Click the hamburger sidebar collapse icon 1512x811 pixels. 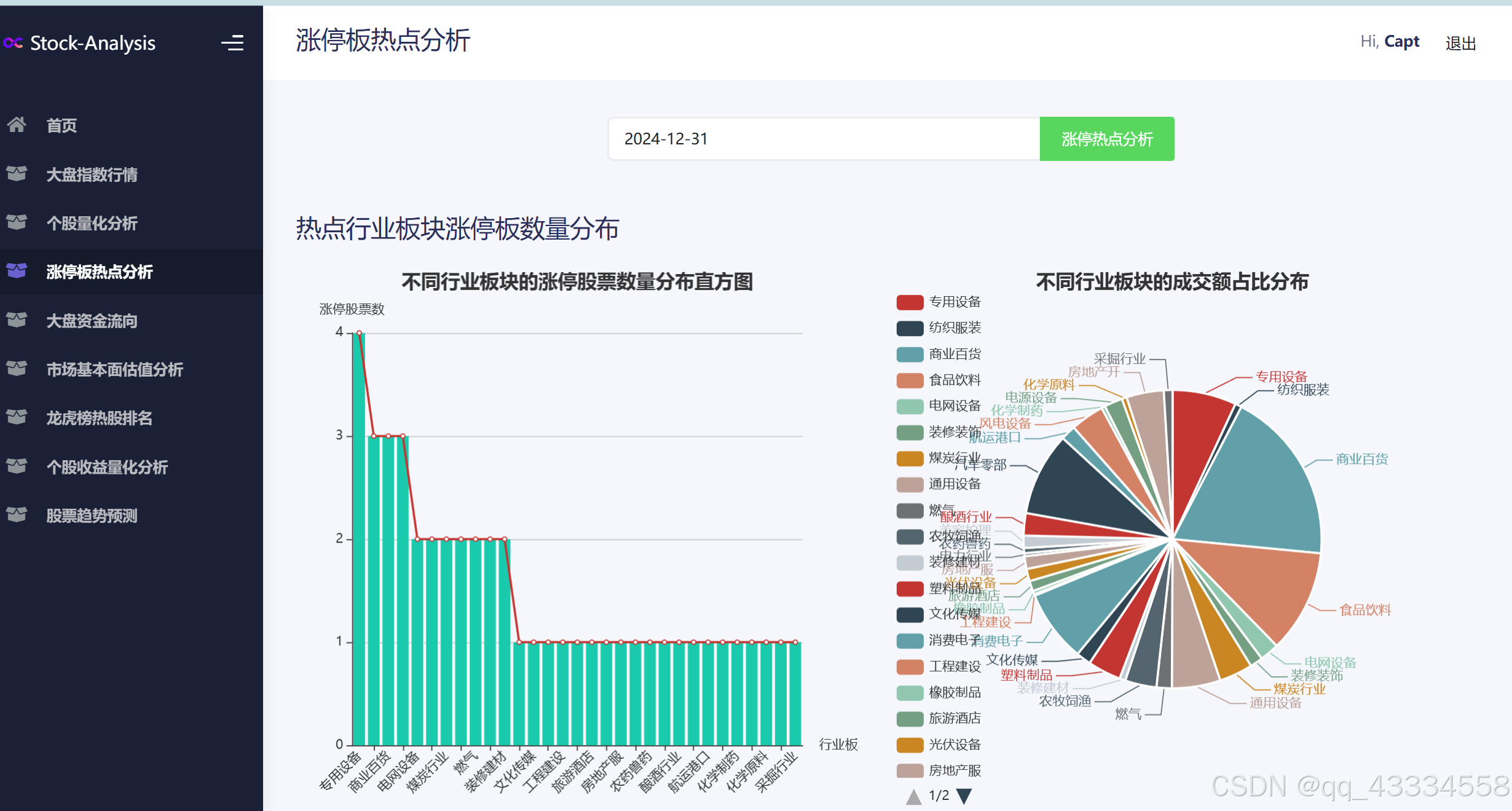pyautogui.click(x=232, y=43)
